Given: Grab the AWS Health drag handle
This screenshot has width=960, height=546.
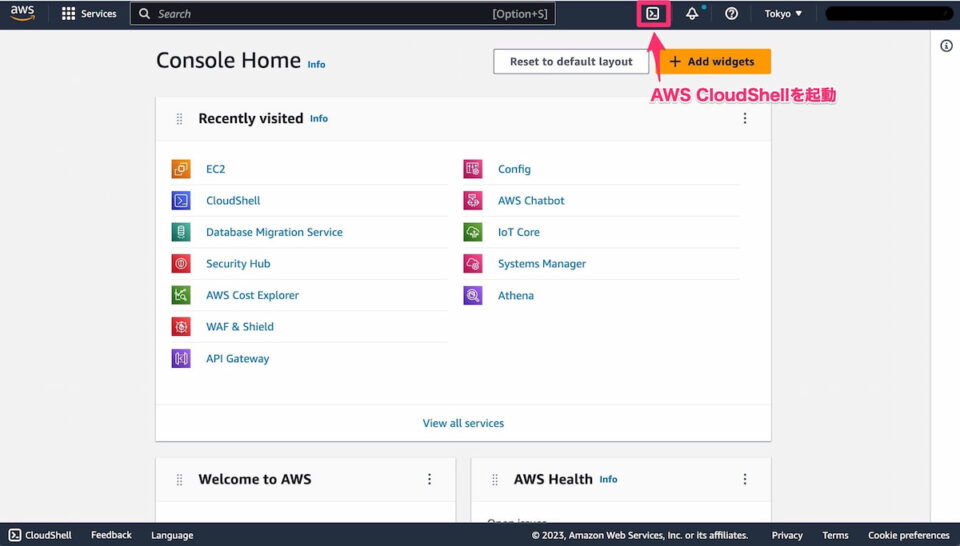Looking at the screenshot, I should click(495, 479).
